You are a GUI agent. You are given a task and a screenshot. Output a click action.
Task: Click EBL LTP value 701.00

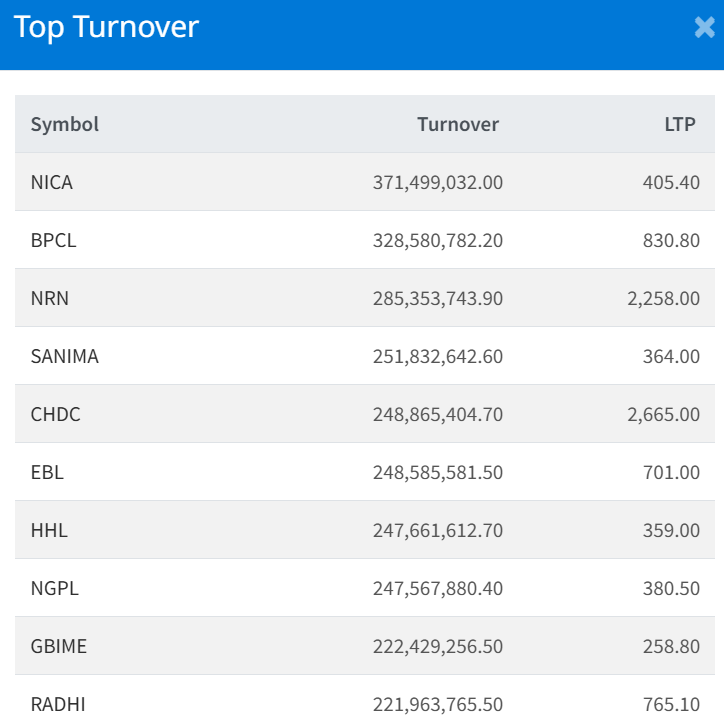671,473
